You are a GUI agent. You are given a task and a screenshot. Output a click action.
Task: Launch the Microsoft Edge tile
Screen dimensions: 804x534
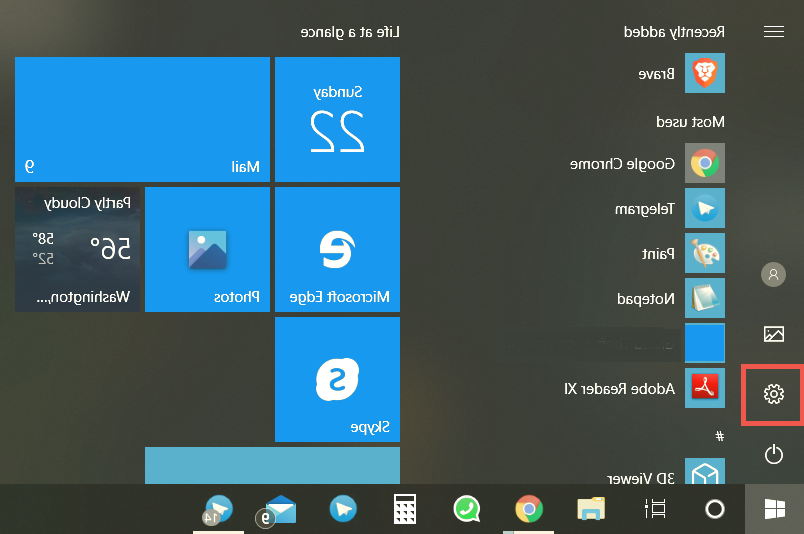point(337,249)
